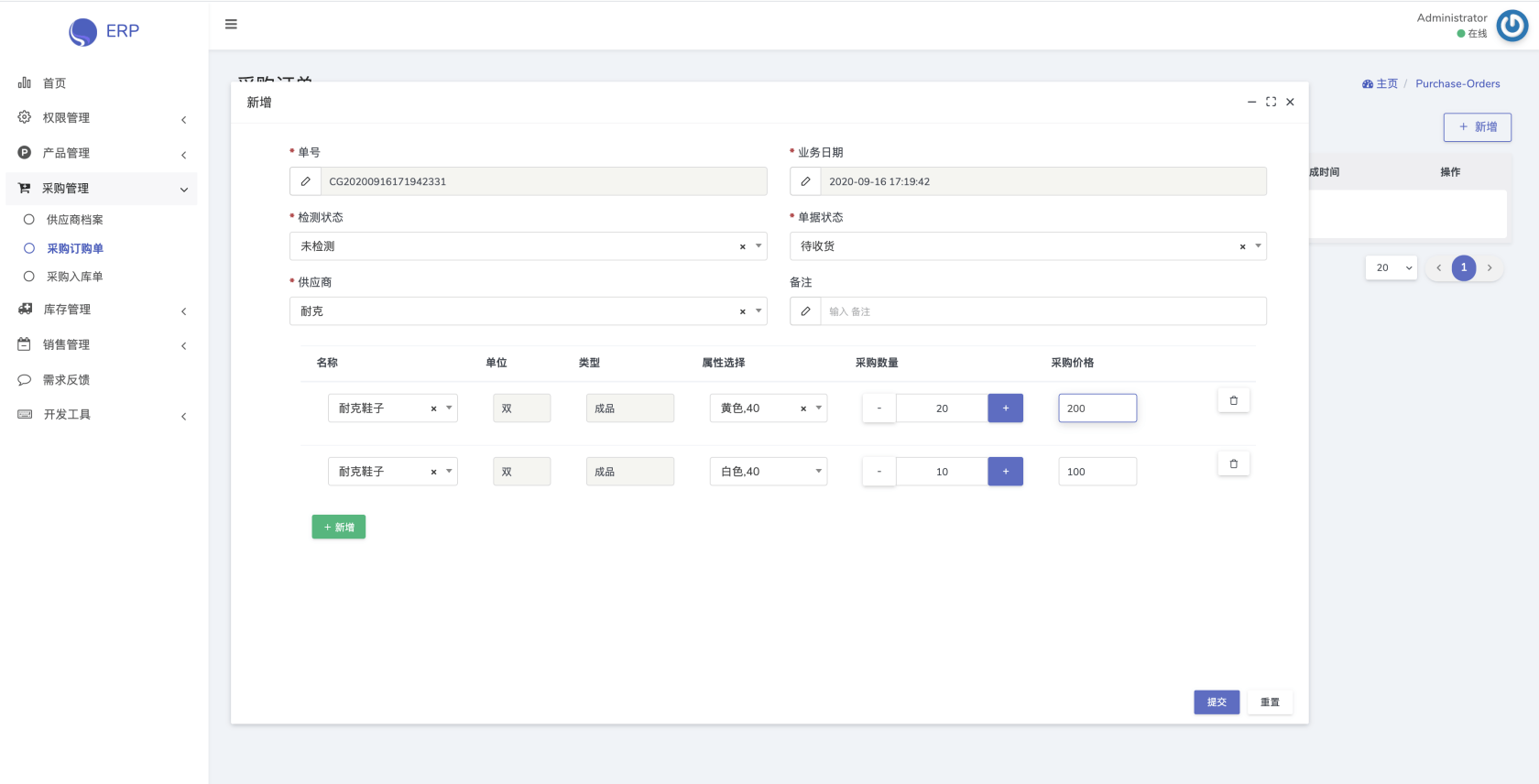
Task: Open the first row 名称 product dropdown
Action: pos(392,408)
